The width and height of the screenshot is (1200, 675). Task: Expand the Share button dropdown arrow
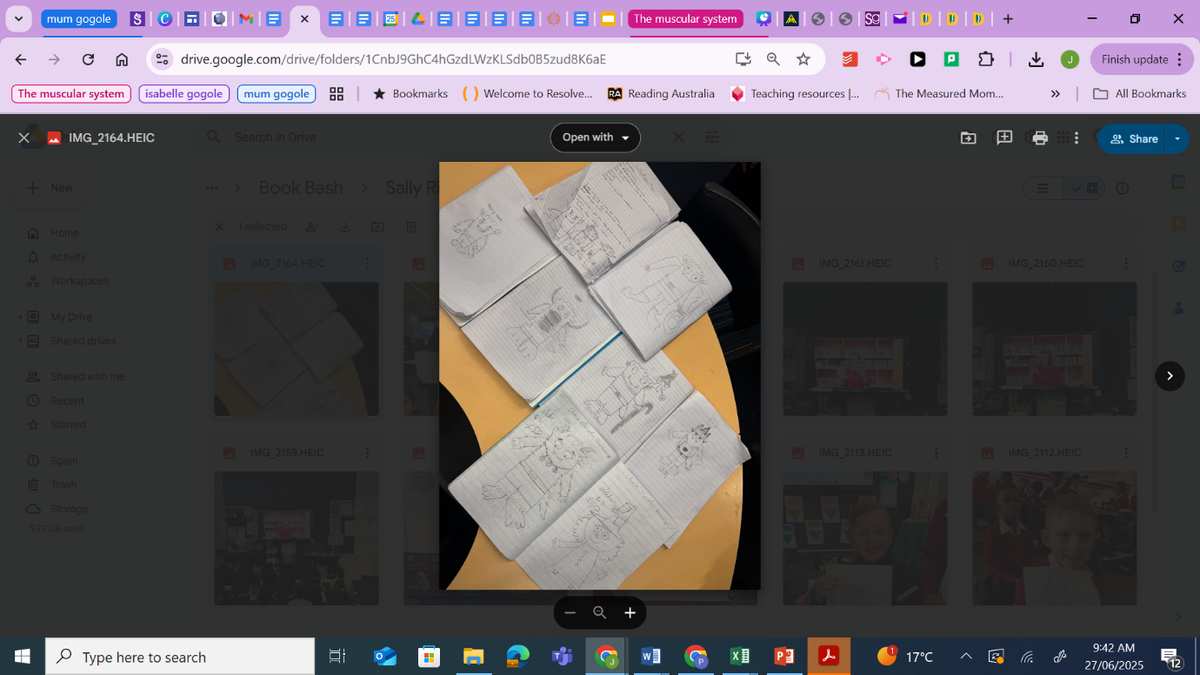(1178, 139)
